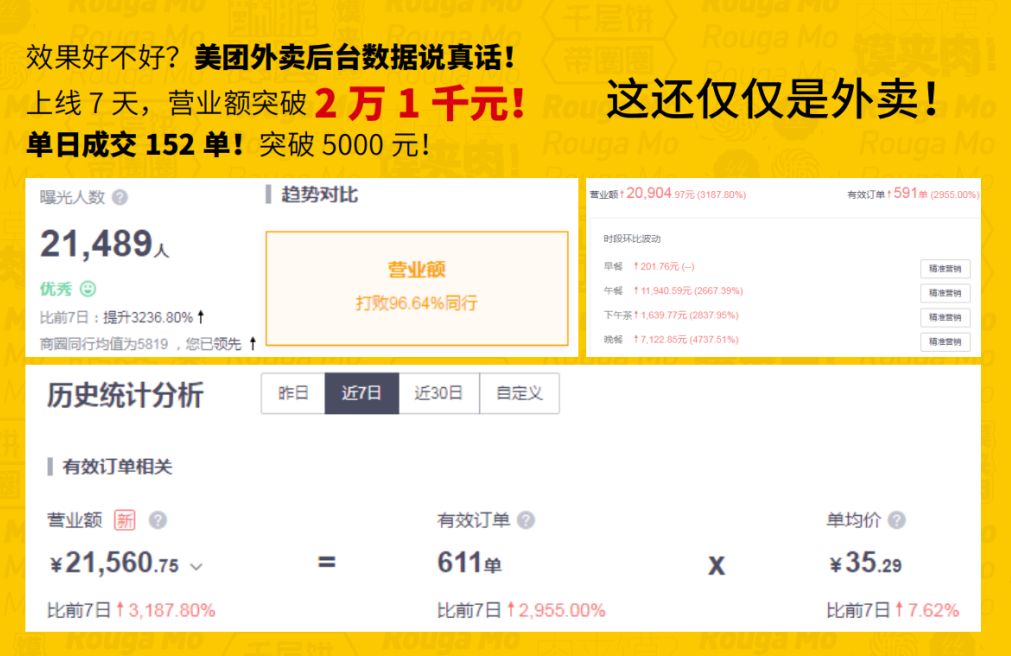Click the 营业额 打败96.64%同行 card
Screen dimensions: 1011x656
[x=417, y=288]
